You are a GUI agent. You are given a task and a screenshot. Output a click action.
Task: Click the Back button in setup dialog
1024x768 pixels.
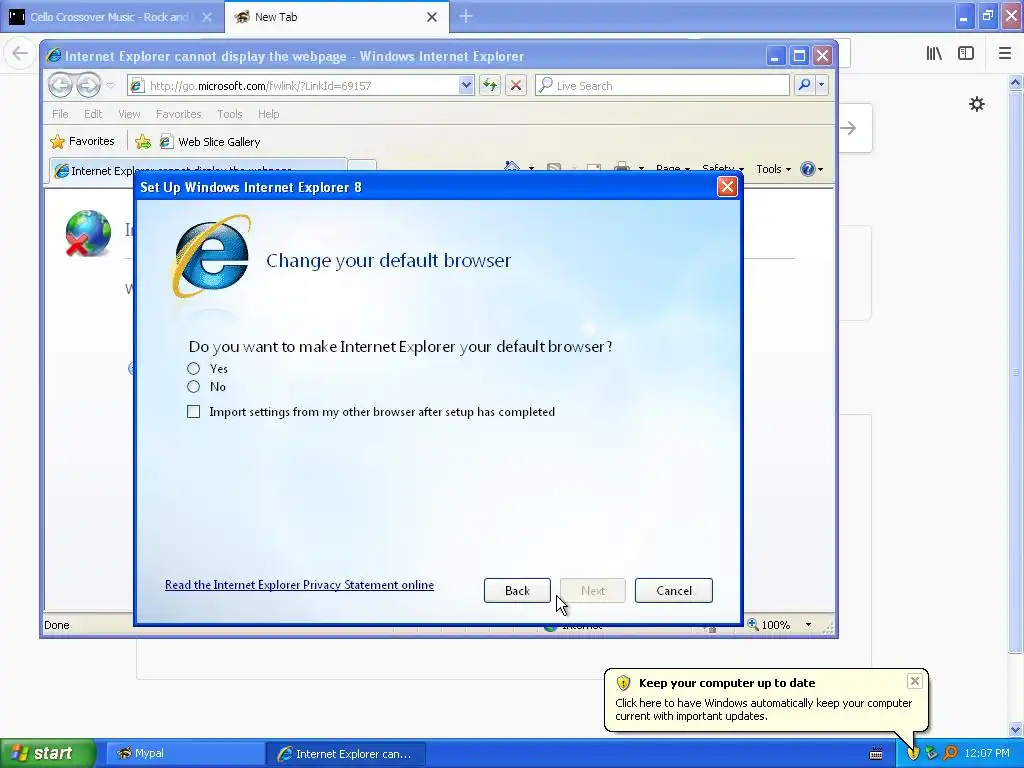(x=517, y=590)
